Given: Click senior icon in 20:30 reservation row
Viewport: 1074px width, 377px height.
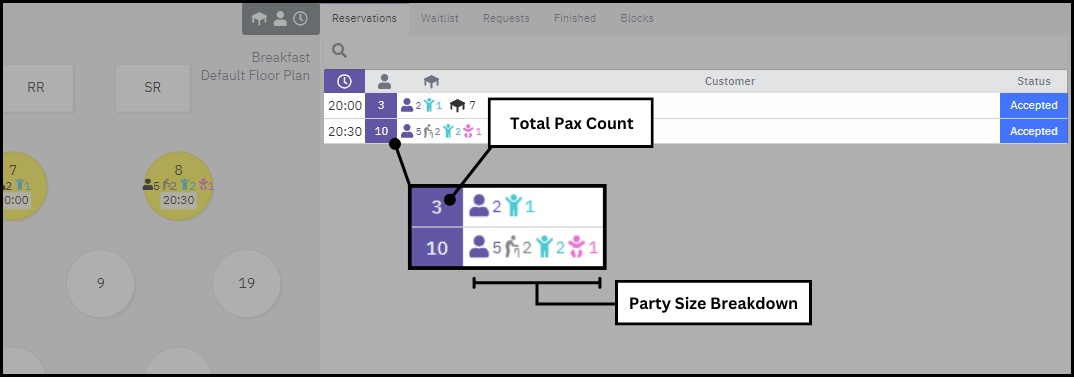Looking at the screenshot, I should (x=428, y=131).
